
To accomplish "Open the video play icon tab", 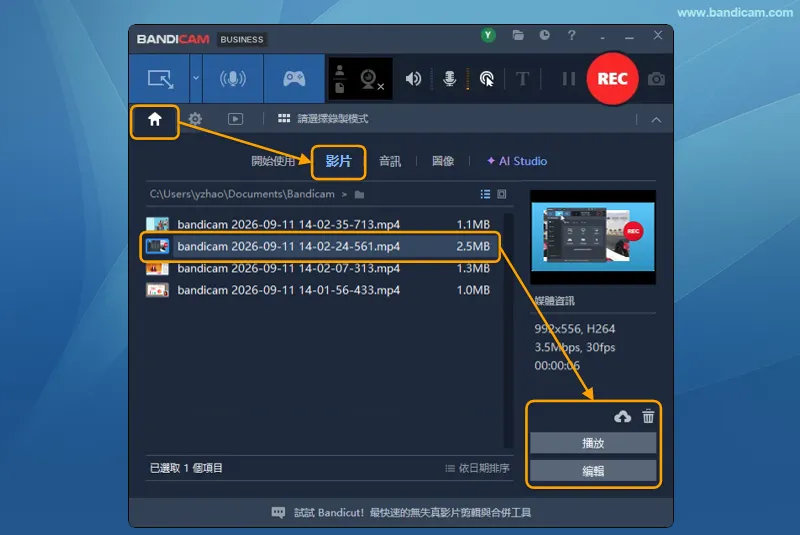I will pos(235,119).
